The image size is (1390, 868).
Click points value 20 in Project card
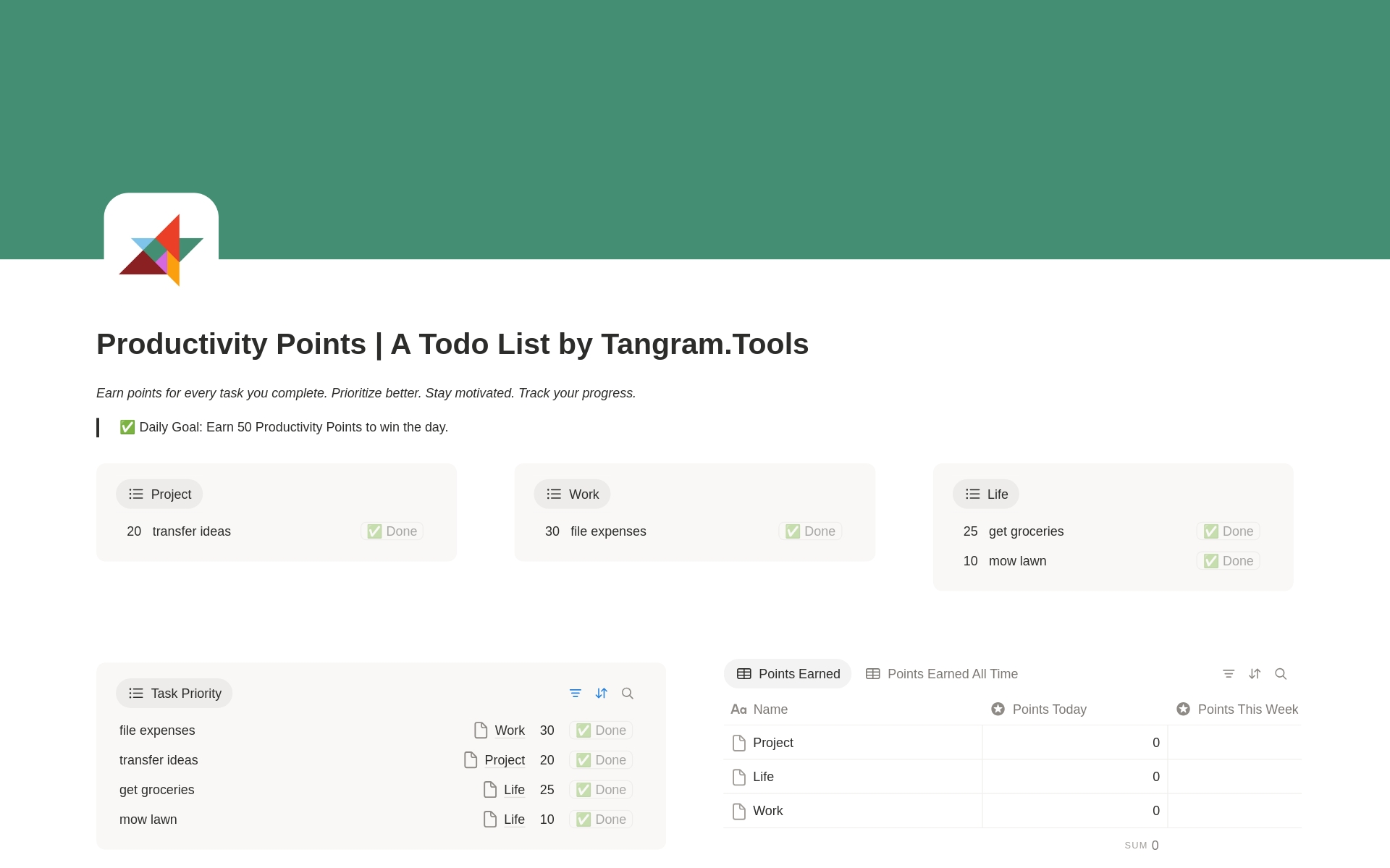coord(134,531)
